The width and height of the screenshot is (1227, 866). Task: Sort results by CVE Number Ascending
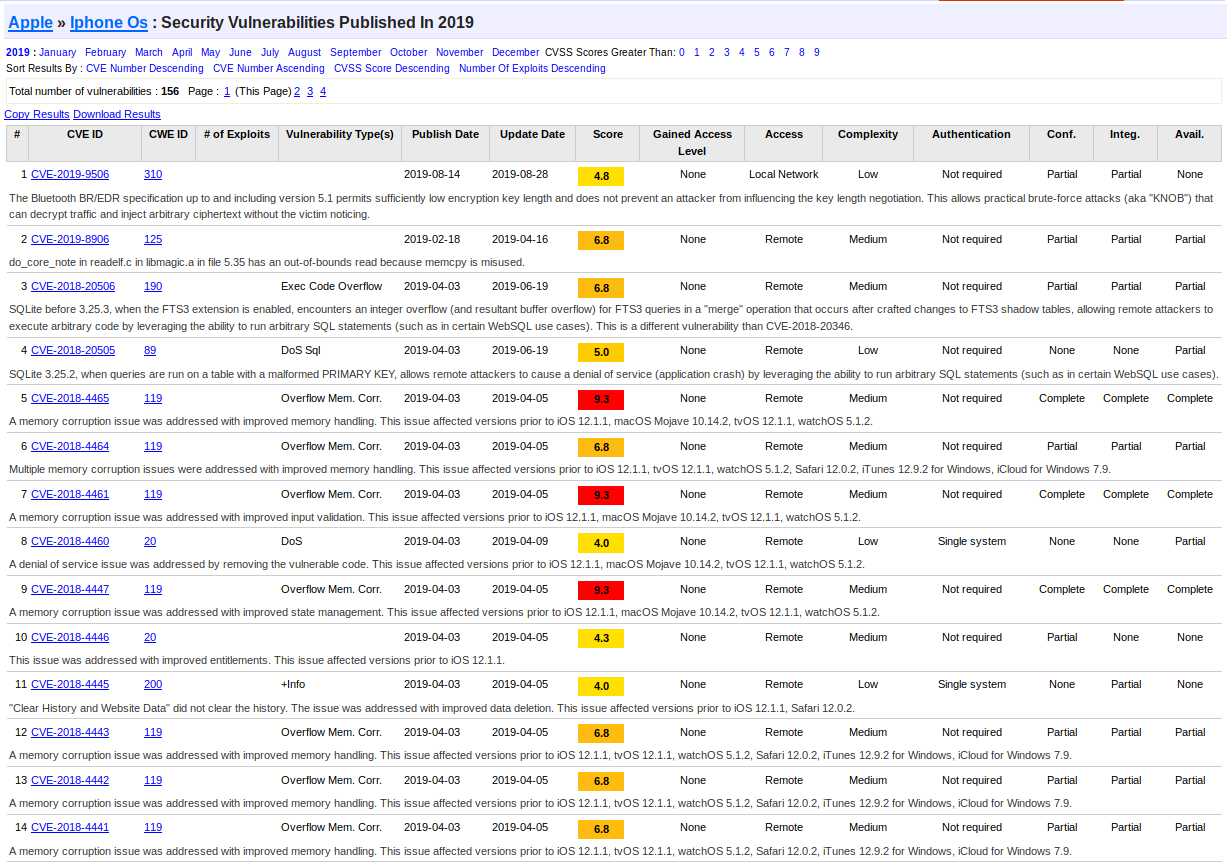(268, 68)
